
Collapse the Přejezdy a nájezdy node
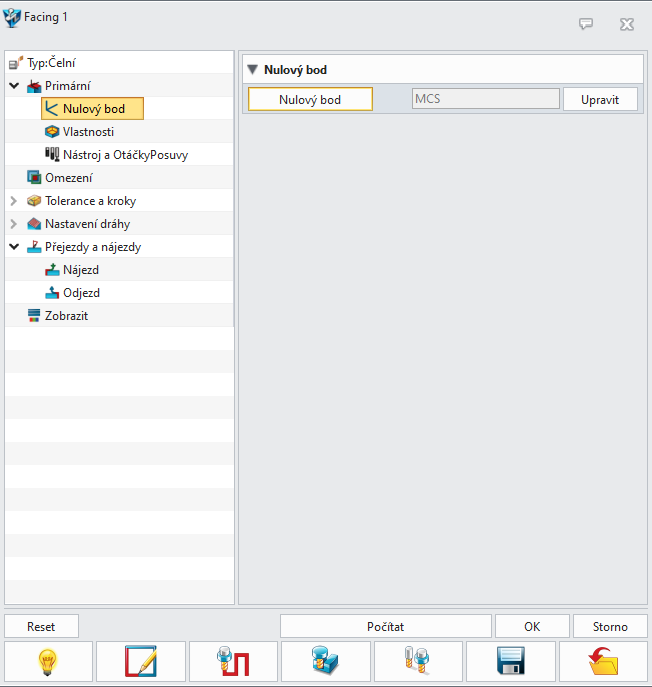click(14, 247)
